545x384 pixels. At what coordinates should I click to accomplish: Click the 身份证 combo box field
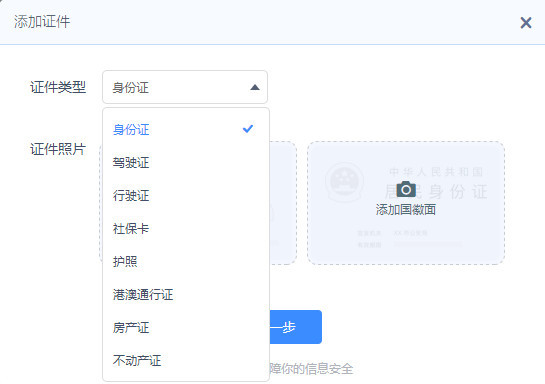[185, 87]
